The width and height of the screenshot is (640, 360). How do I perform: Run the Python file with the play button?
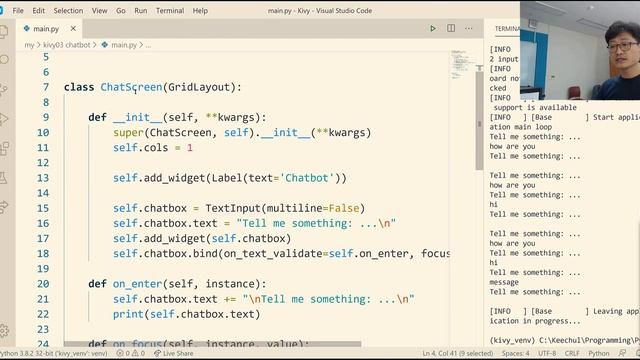(433, 28)
